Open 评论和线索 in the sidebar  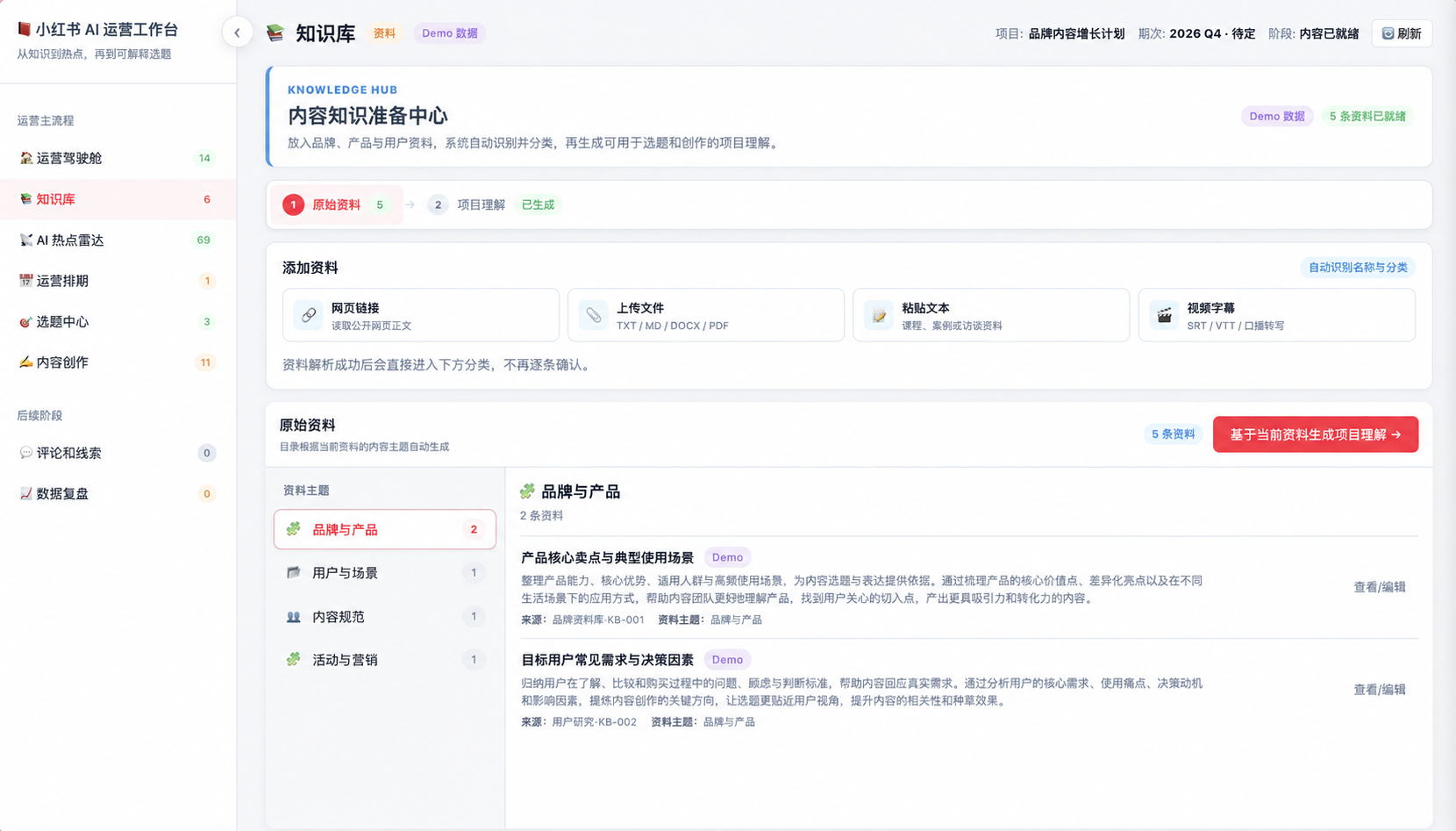[x=118, y=453]
